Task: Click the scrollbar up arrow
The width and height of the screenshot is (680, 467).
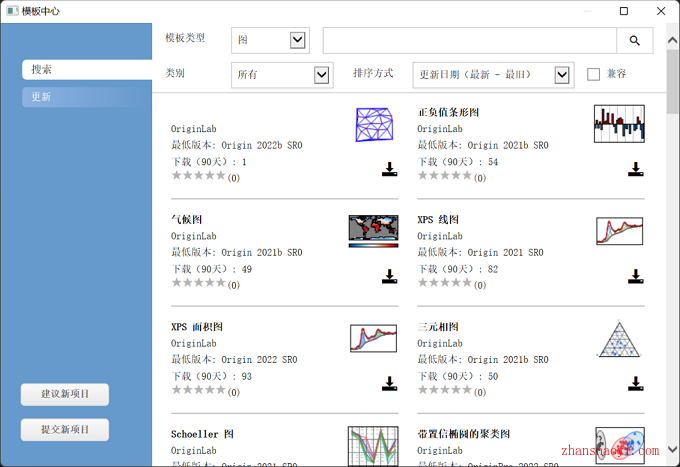Action: [673, 40]
